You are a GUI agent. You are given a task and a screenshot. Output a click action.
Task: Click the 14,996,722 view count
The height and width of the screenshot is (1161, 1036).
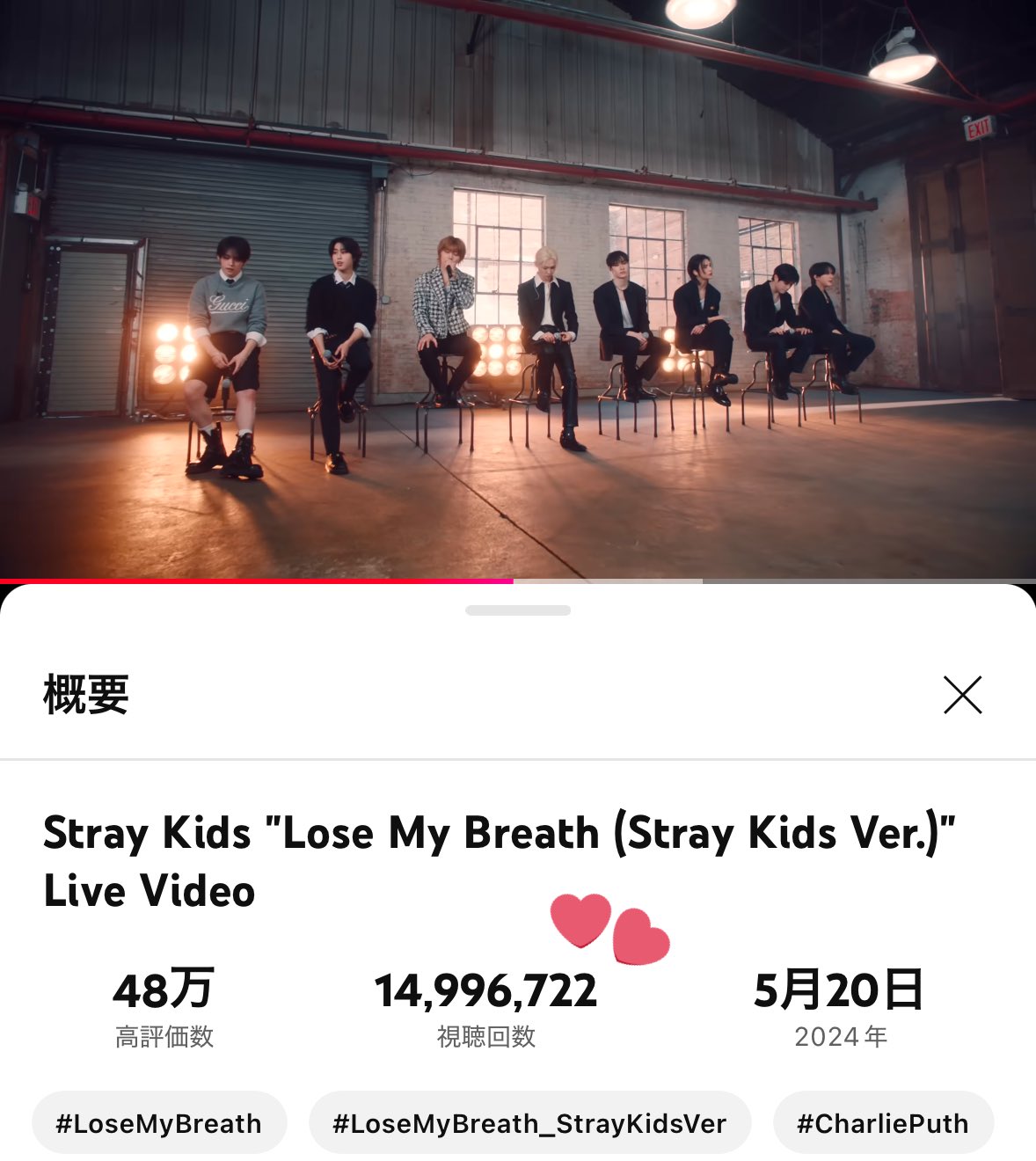(486, 990)
